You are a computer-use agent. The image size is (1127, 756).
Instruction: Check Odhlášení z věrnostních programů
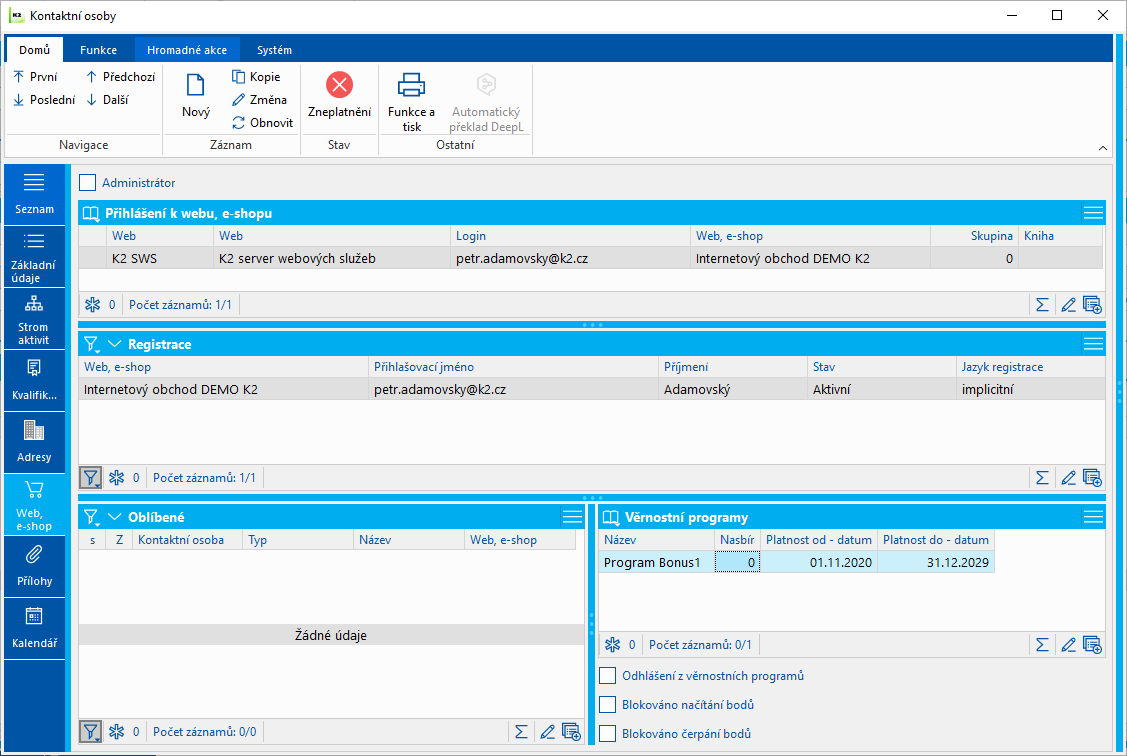(608, 676)
